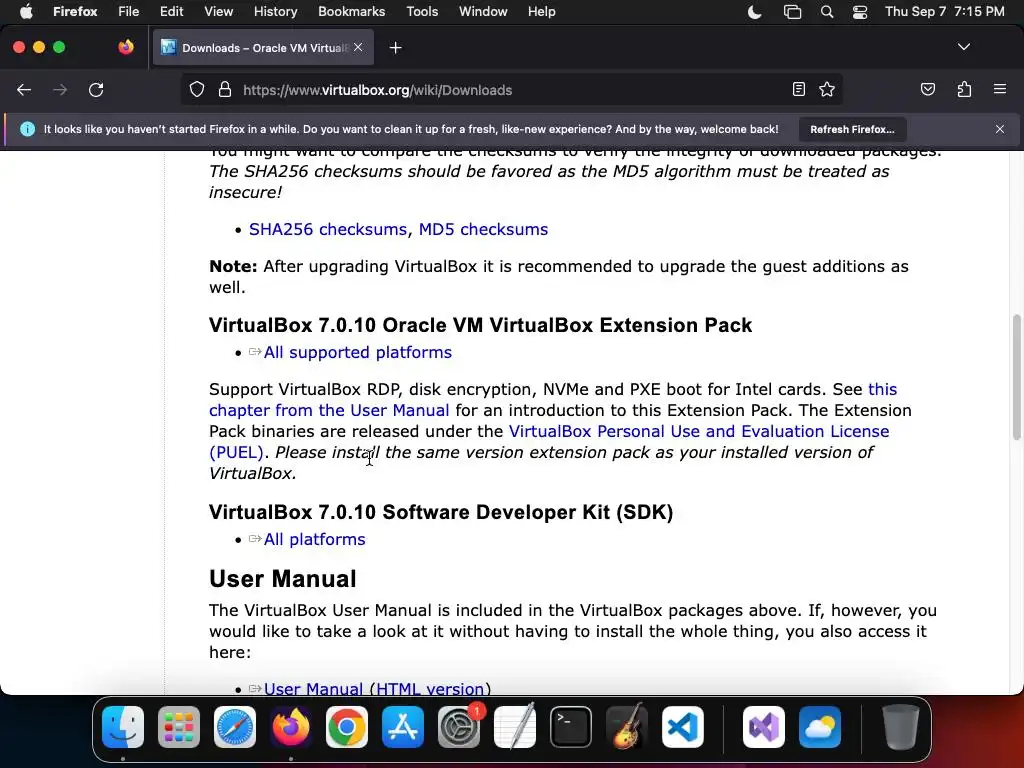Open a new tab with plus icon
The image size is (1024, 768).
[395, 48]
